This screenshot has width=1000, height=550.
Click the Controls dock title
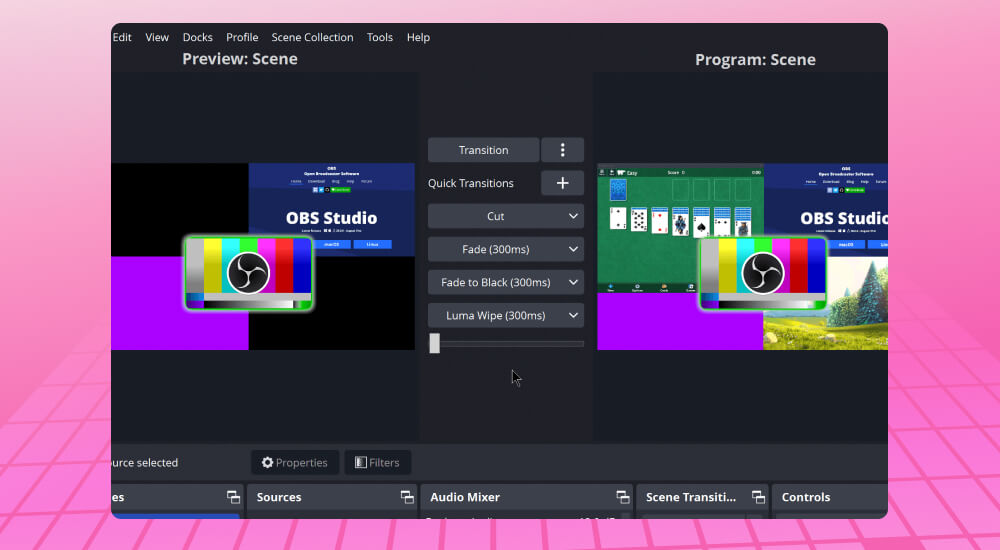point(806,497)
